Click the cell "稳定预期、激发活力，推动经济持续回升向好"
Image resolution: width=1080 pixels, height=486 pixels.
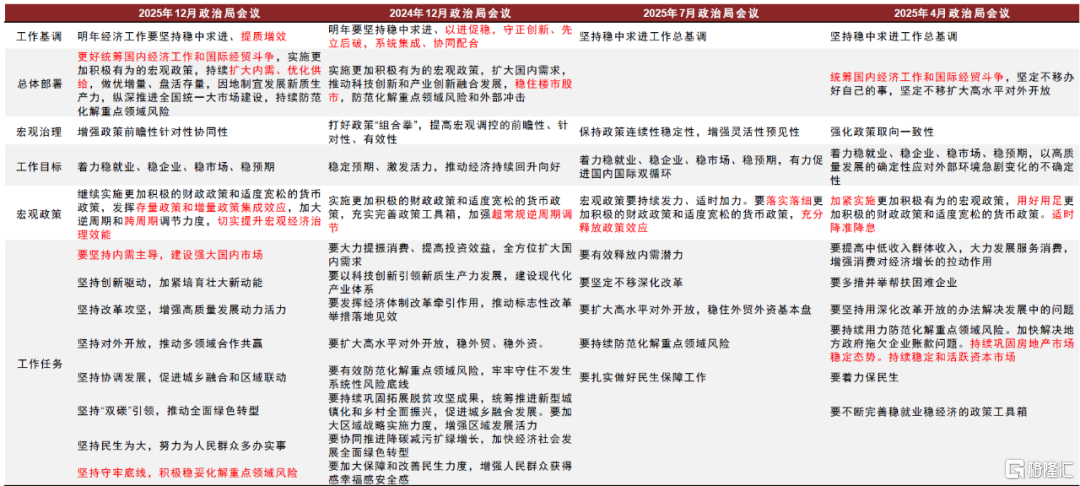point(446,166)
